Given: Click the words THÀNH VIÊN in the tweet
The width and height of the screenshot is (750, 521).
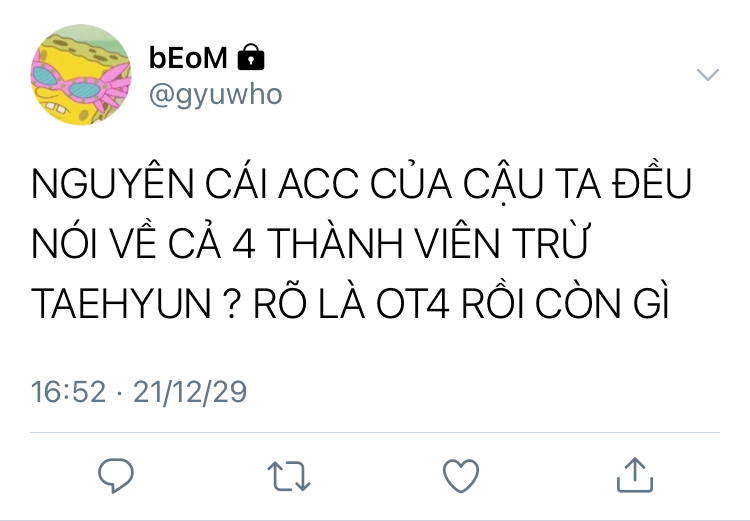Looking at the screenshot, I should pos(384,242).
